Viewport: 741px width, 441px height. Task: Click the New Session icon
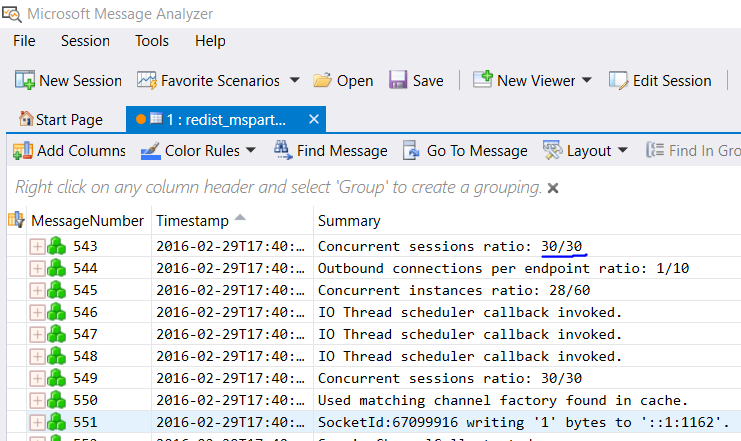(x=25, y=80)
